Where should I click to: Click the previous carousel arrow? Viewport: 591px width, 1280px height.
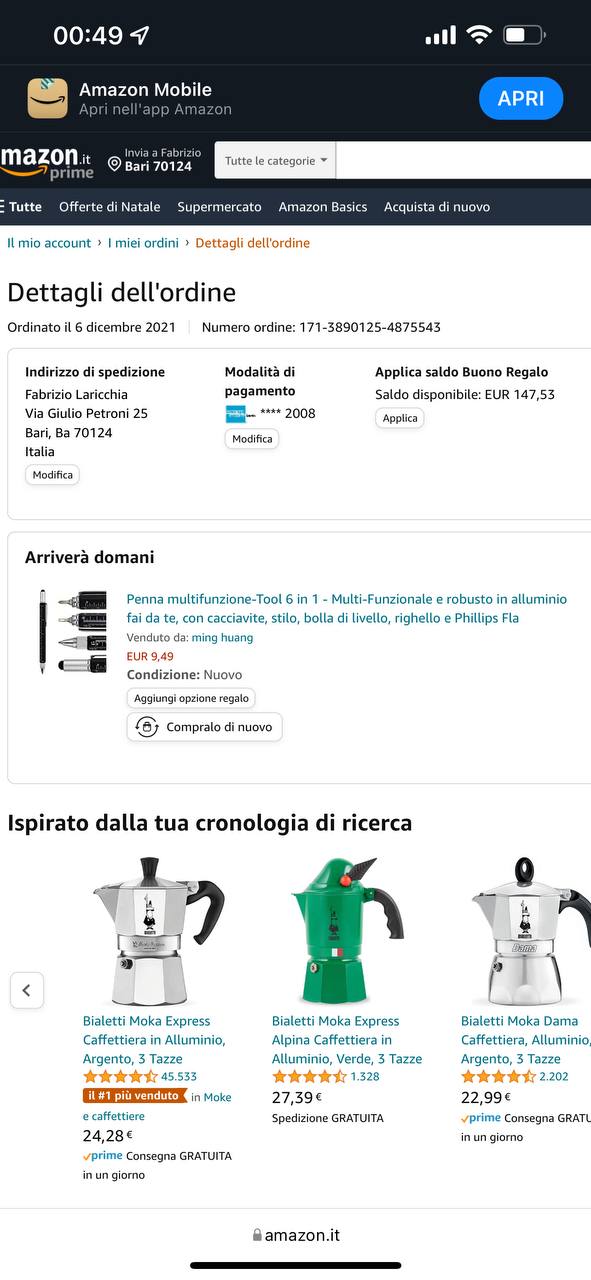tap(27, 991)
